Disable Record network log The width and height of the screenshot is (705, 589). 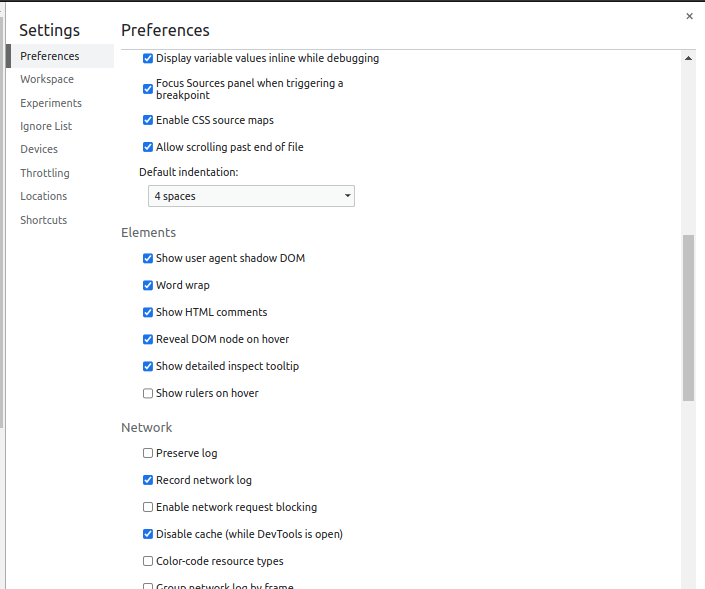coord(148,480)
